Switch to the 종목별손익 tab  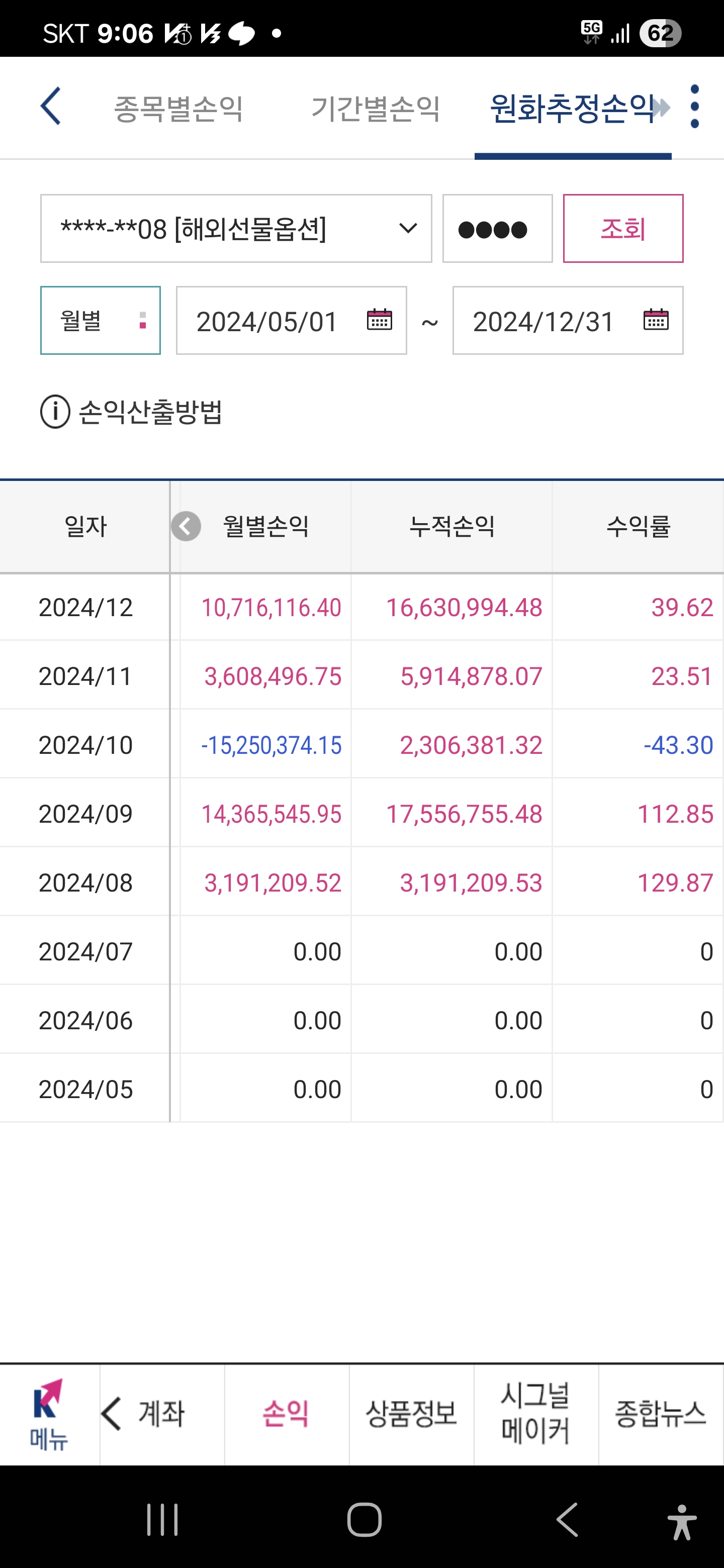coord(178,109)
